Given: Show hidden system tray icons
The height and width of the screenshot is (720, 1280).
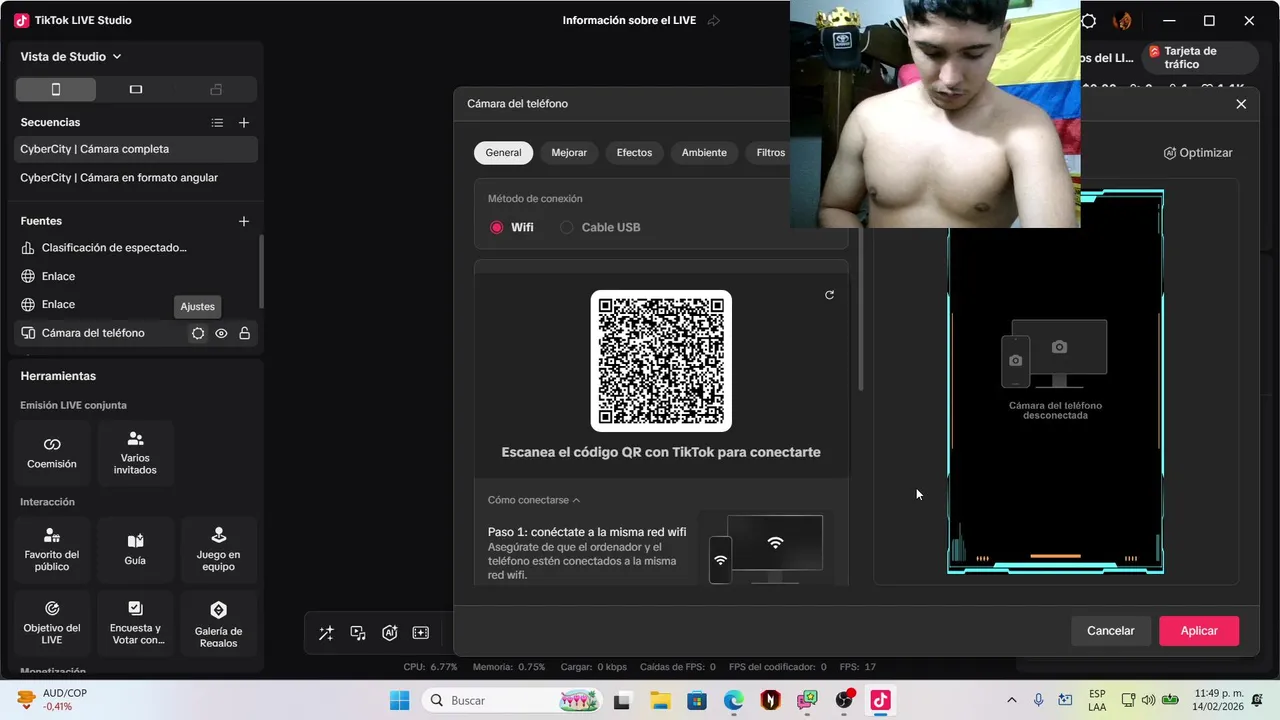Looking at the screenshot, I should 1012,700.
